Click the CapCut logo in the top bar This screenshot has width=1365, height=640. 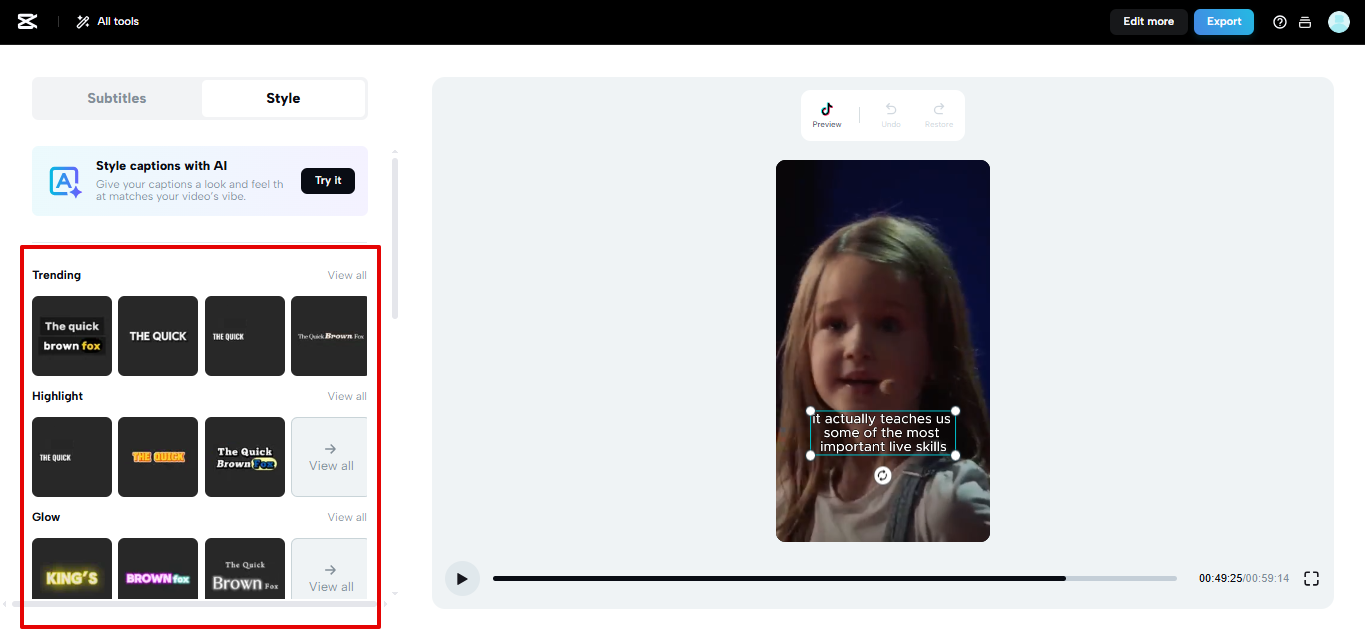click(x=27, y=21)
